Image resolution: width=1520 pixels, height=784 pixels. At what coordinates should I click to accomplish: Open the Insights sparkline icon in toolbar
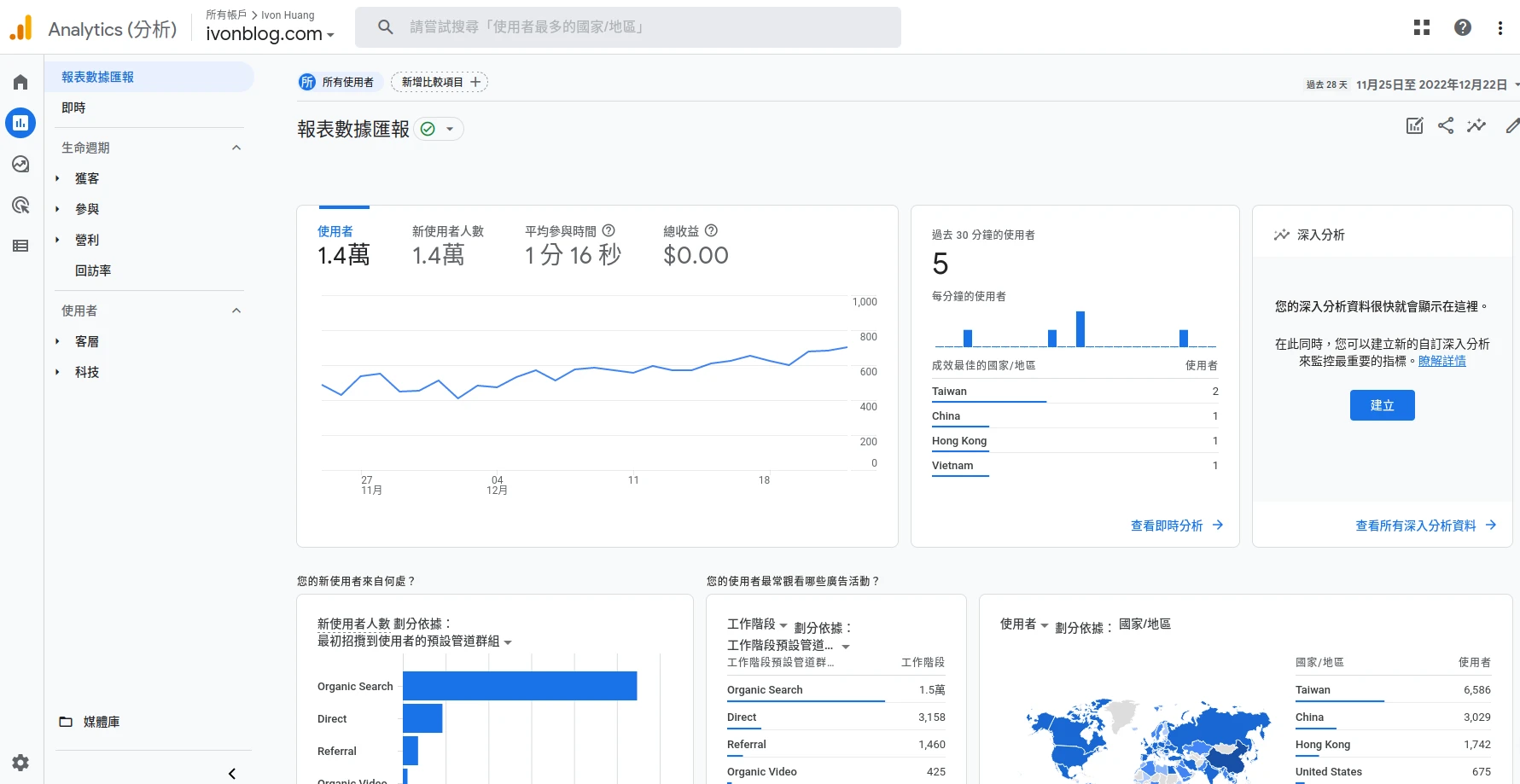[x=1476, y=126]
